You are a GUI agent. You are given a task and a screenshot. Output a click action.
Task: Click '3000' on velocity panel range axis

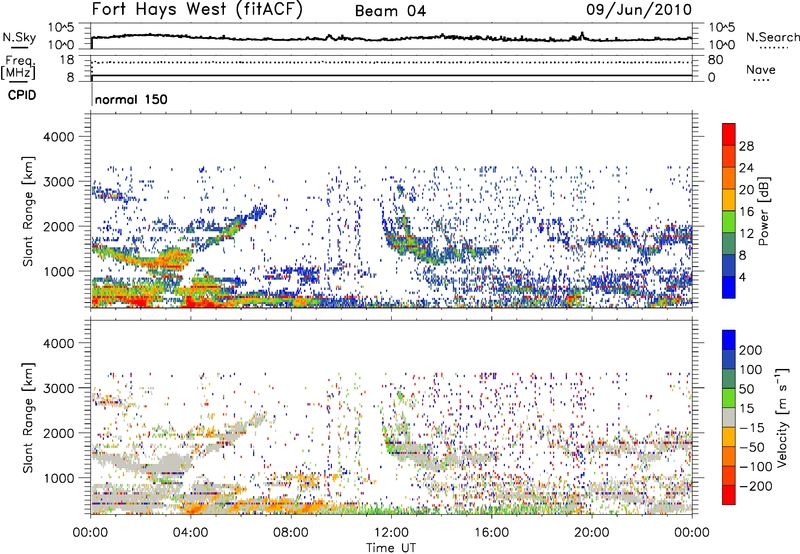coord(59,388)
